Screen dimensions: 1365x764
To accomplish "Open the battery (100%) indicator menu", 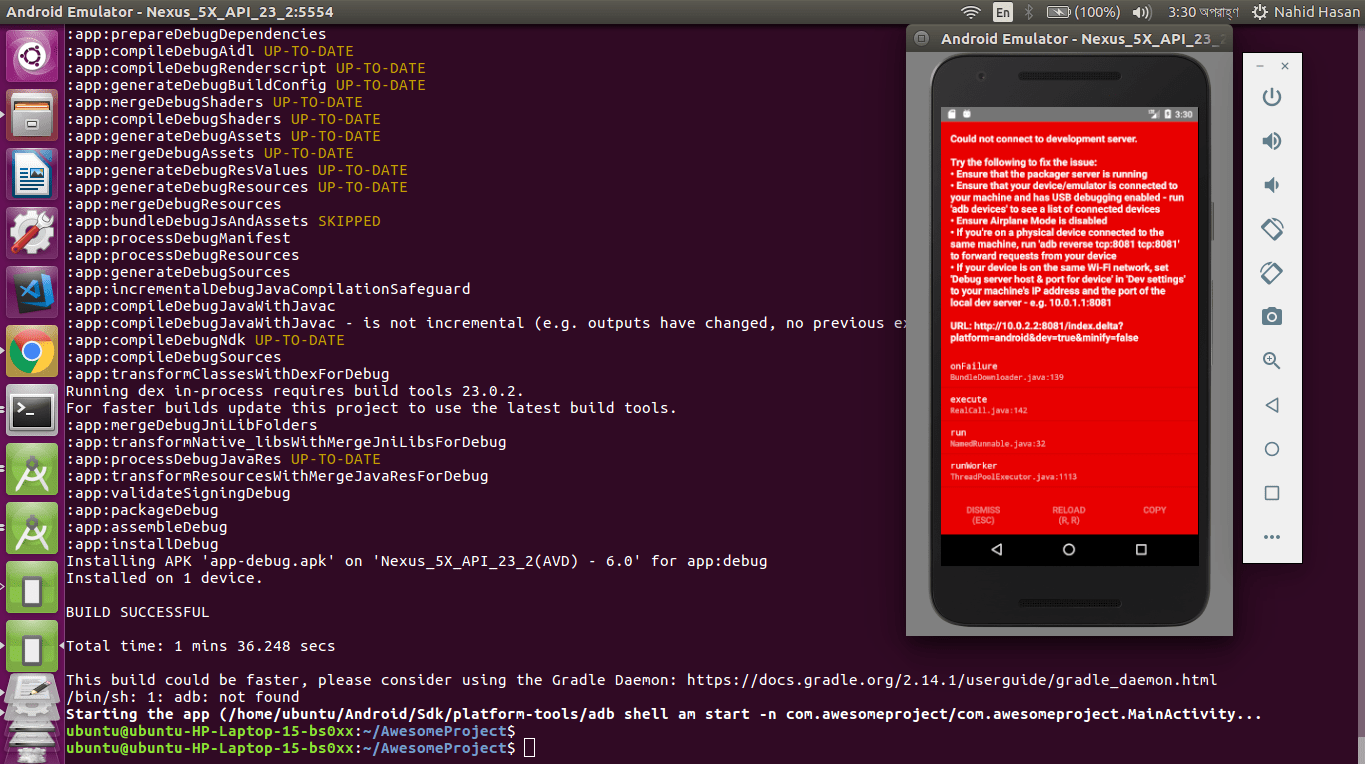I will pos(1083,12).
